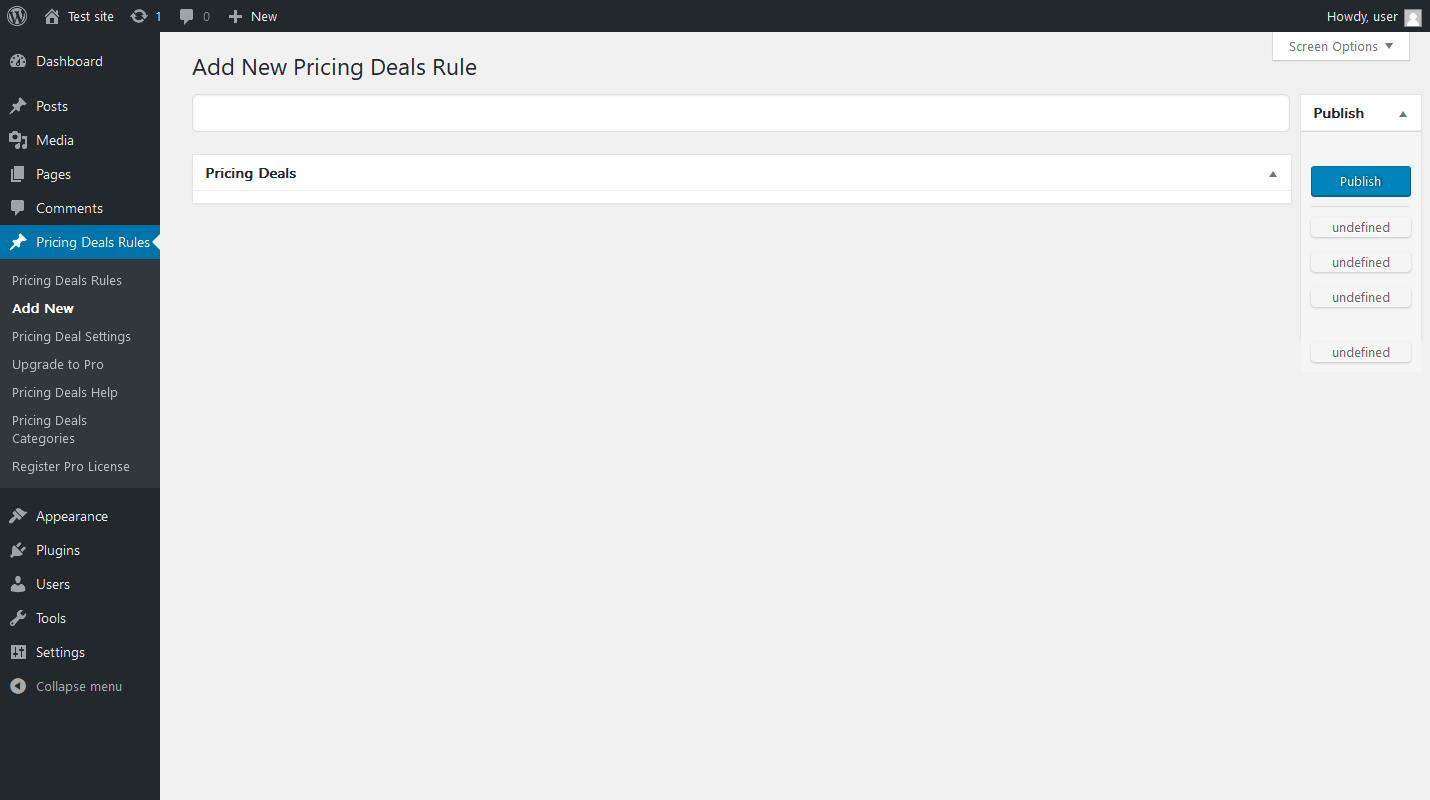The width and height of the screenshot is (1430, 800).
Task: Open Users menu item
Action: coord(80,584)
